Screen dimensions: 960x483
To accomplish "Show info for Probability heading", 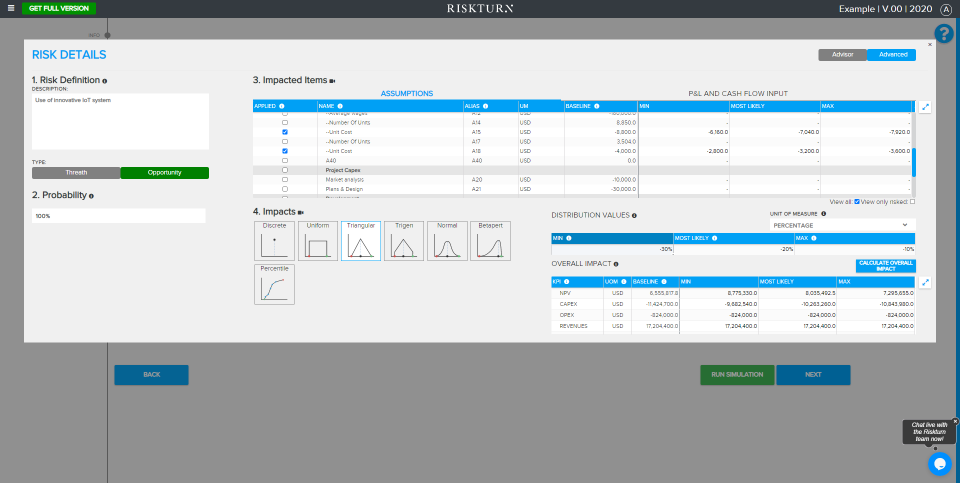I will point(91,196).
